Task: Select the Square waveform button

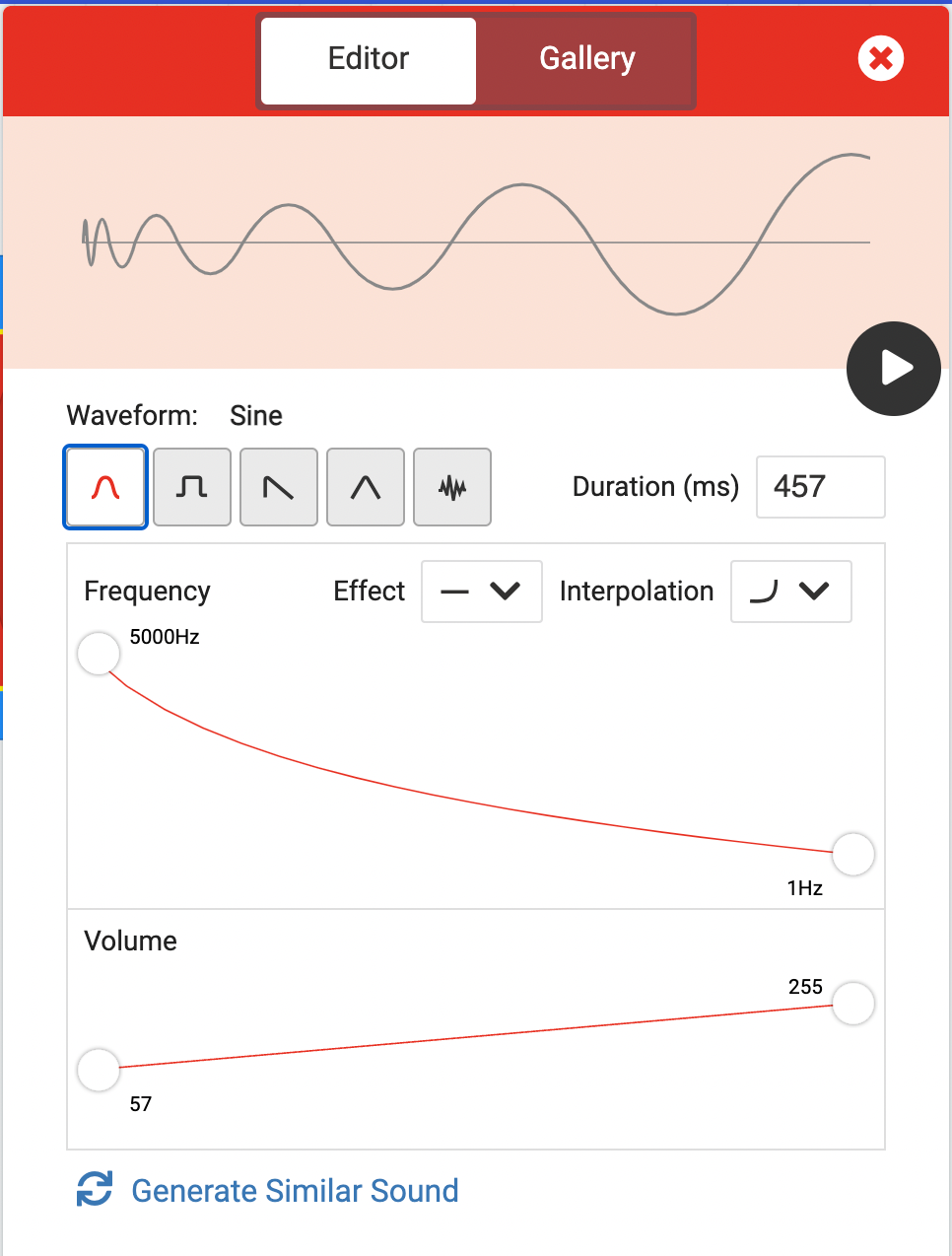Action: [192, 487]
